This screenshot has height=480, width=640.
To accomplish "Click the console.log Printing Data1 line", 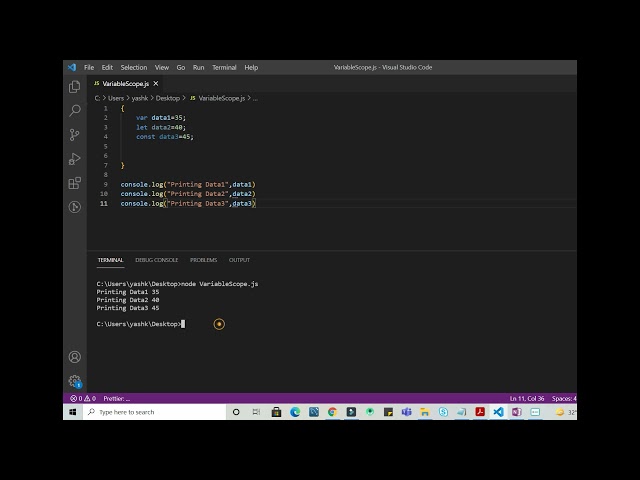I will coord(188,184).
